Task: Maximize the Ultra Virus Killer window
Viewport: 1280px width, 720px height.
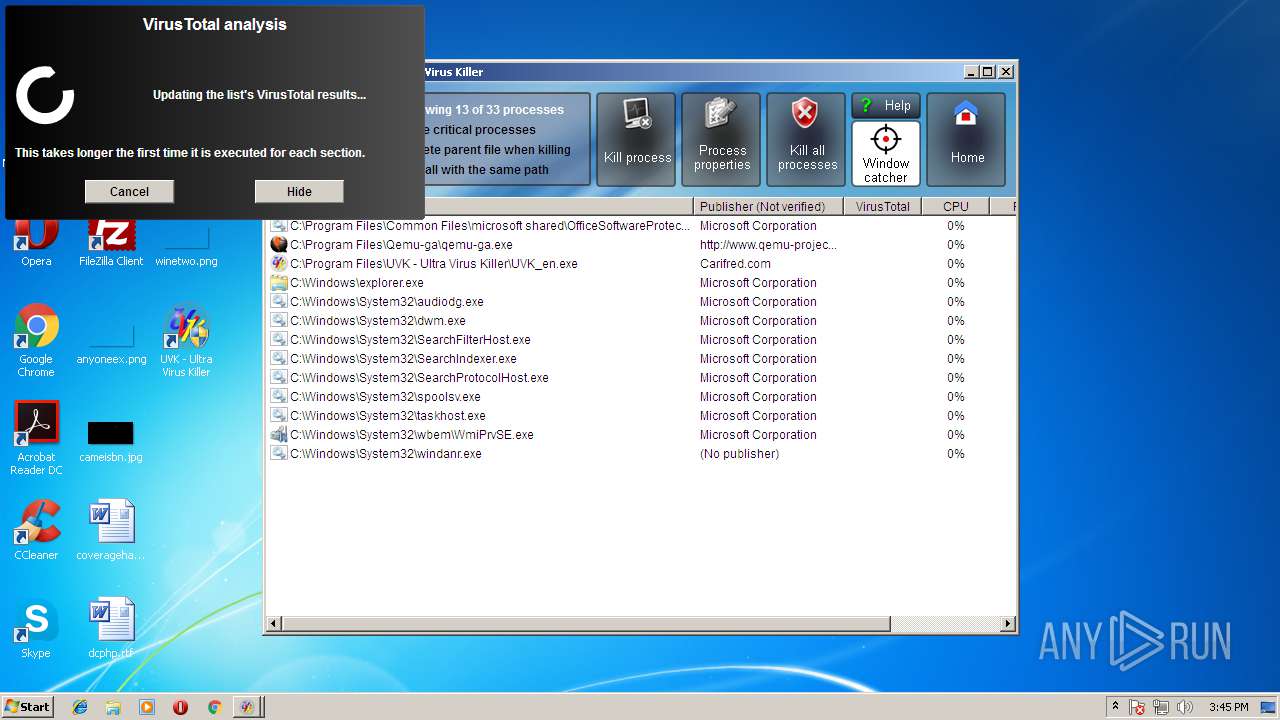Action: [988, 72]
